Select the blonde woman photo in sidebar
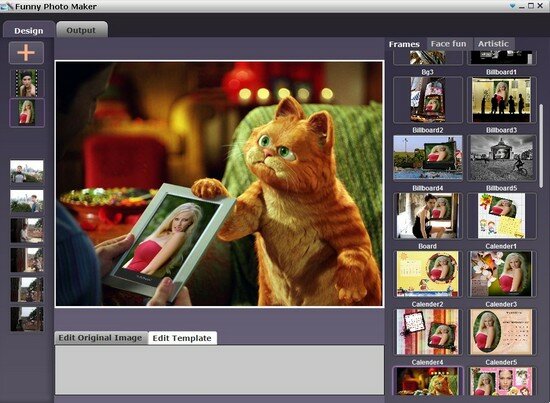Screen dimensions: 550x403 (x=27, y=113)
